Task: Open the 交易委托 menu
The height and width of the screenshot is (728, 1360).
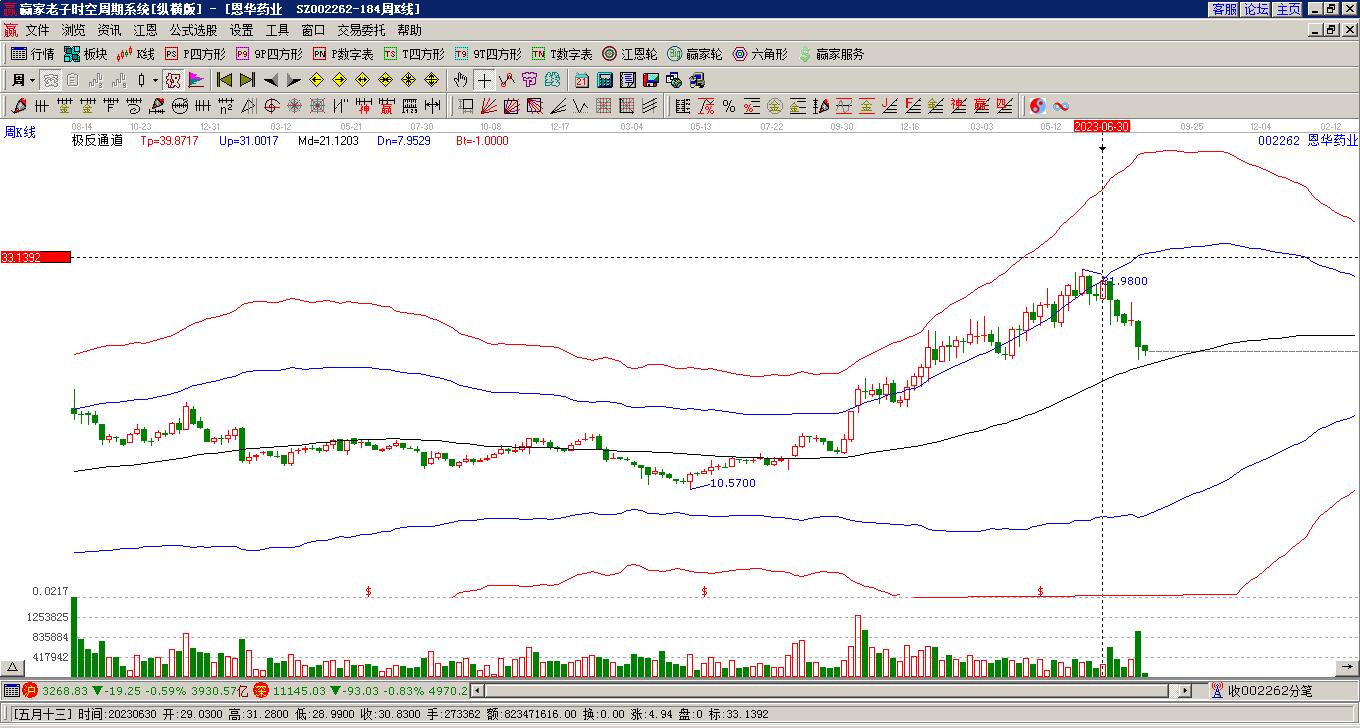Action: pyautogui.click(x=361, y=31)
